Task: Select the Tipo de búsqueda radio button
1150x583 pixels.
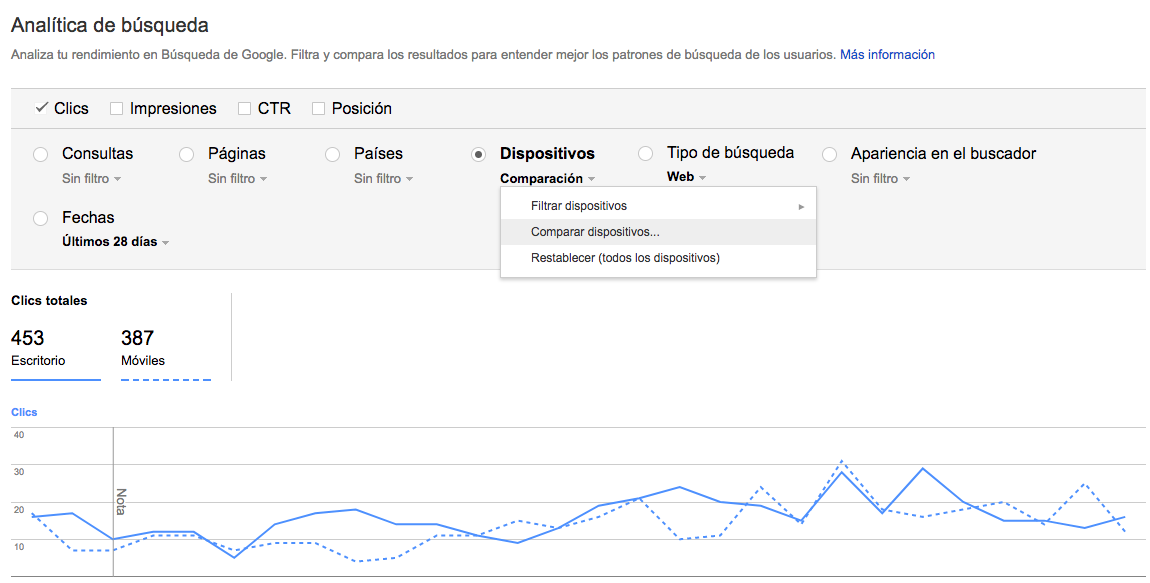Action: 645,154
